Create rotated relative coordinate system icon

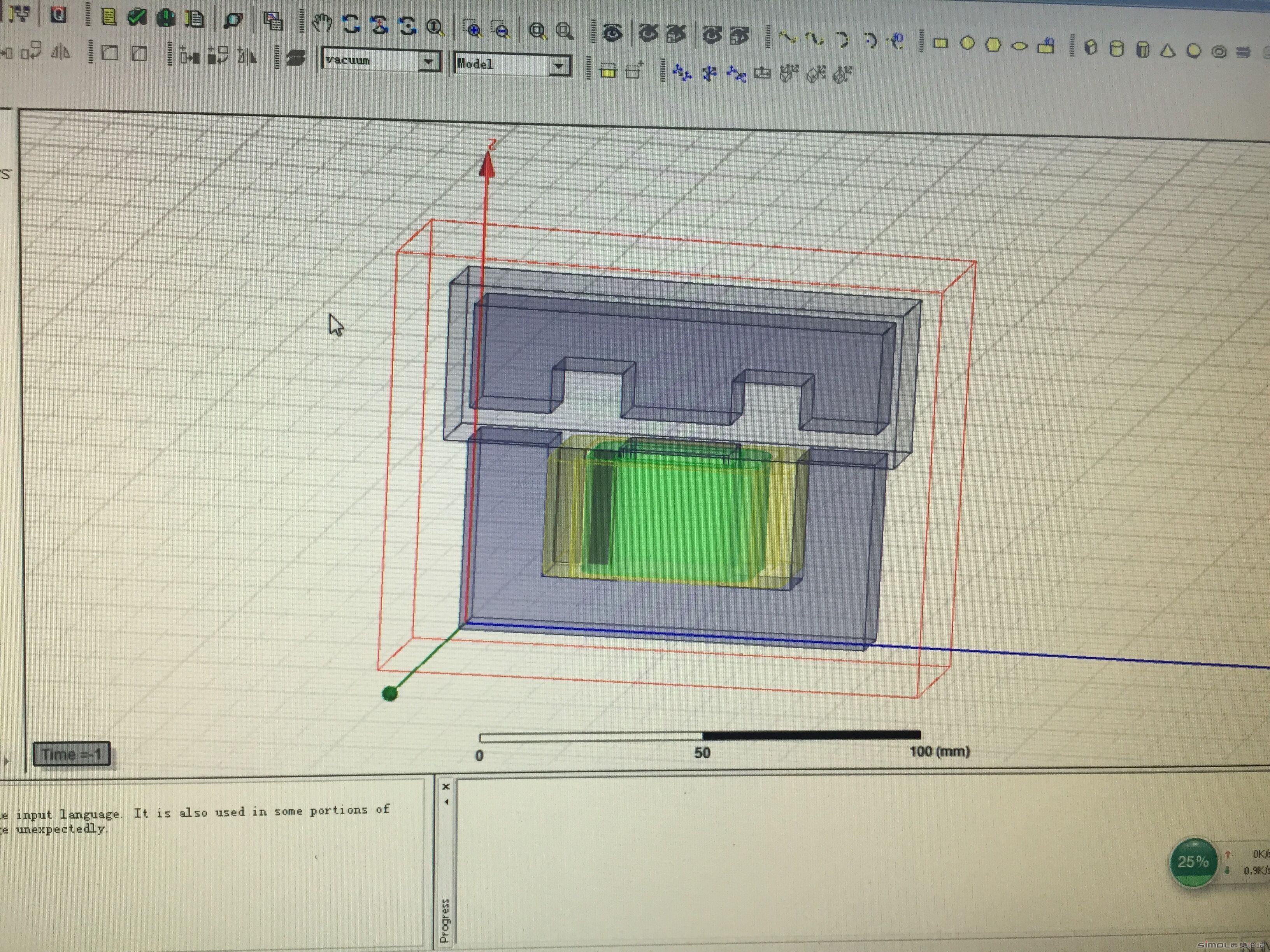[x=710, y=74]
